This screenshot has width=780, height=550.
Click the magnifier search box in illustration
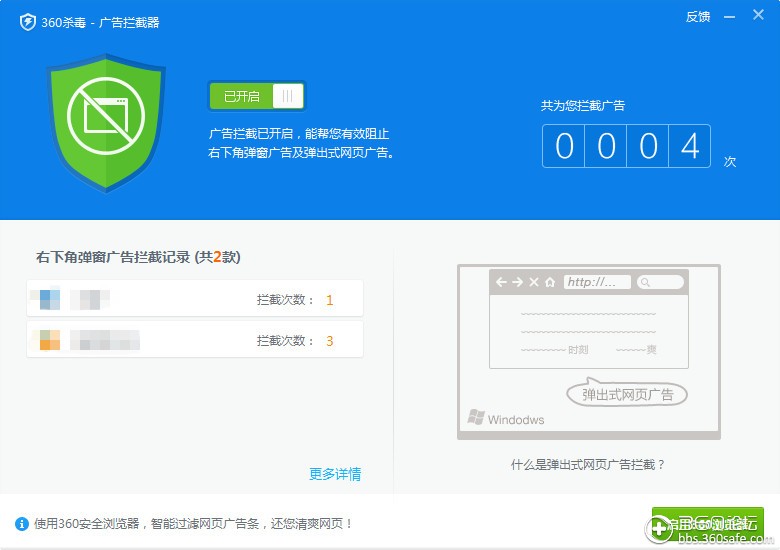[x=660, y=283]
